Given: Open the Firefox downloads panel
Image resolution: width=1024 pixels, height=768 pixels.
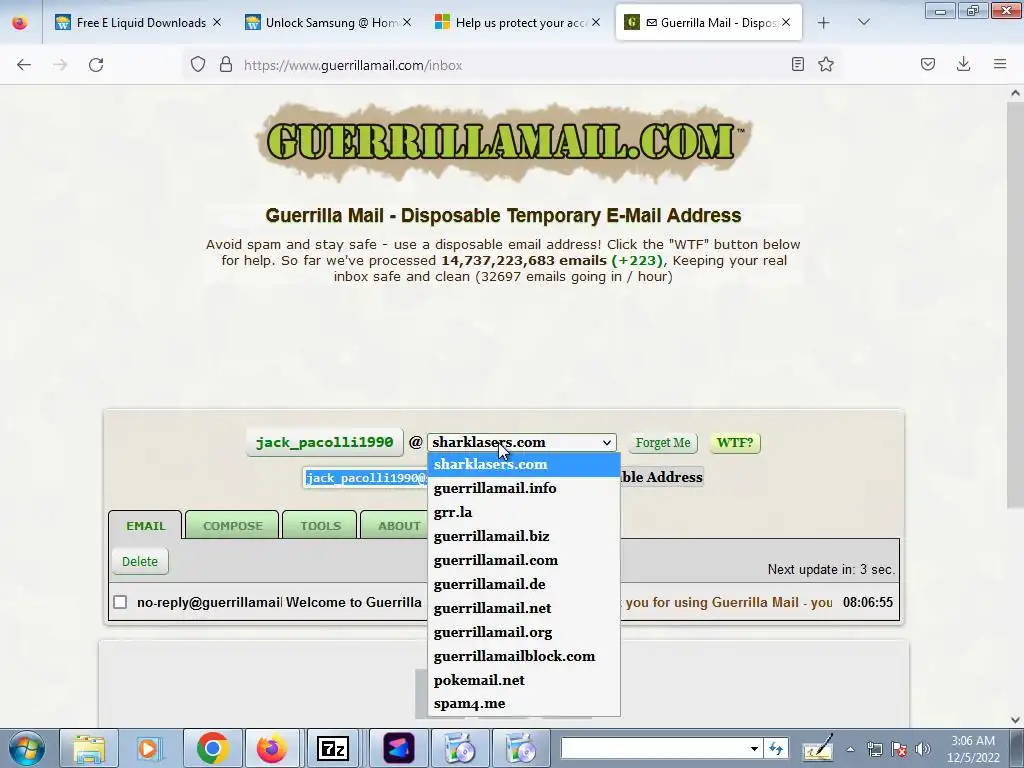Looking at the screenshot, I should coord(963,65).
